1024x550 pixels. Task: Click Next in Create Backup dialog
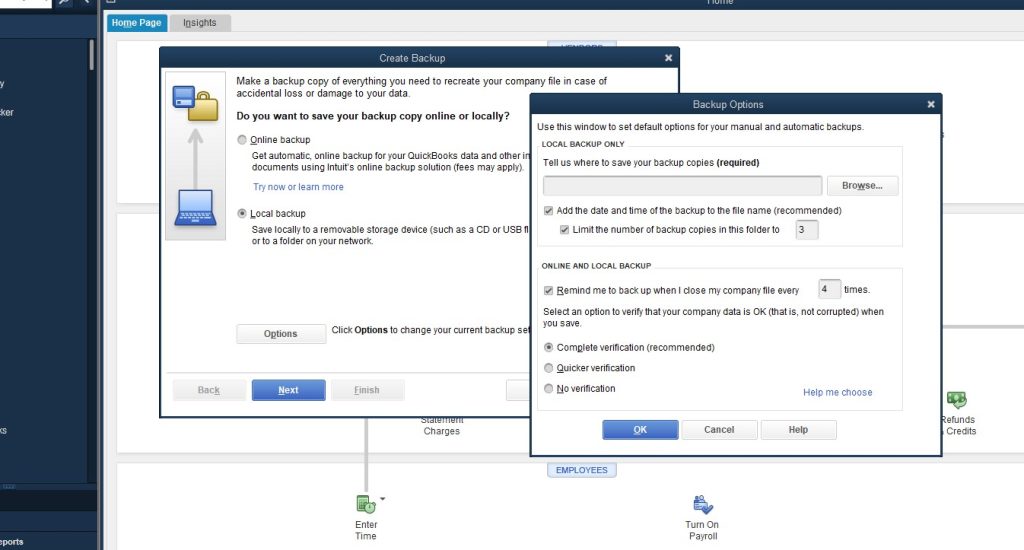[289, 390]
